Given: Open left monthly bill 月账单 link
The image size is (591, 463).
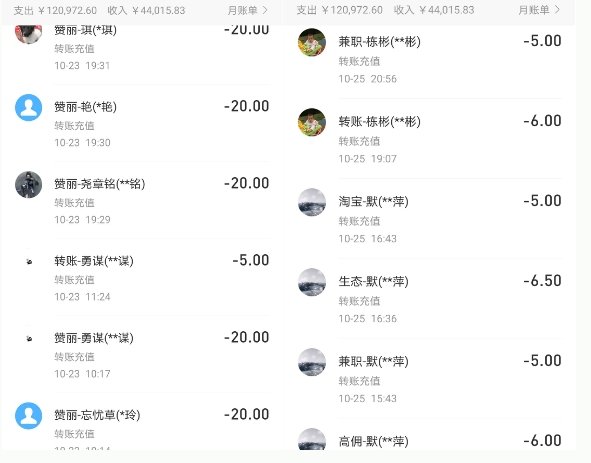Looking at the screenshot, I should point(247,10).
